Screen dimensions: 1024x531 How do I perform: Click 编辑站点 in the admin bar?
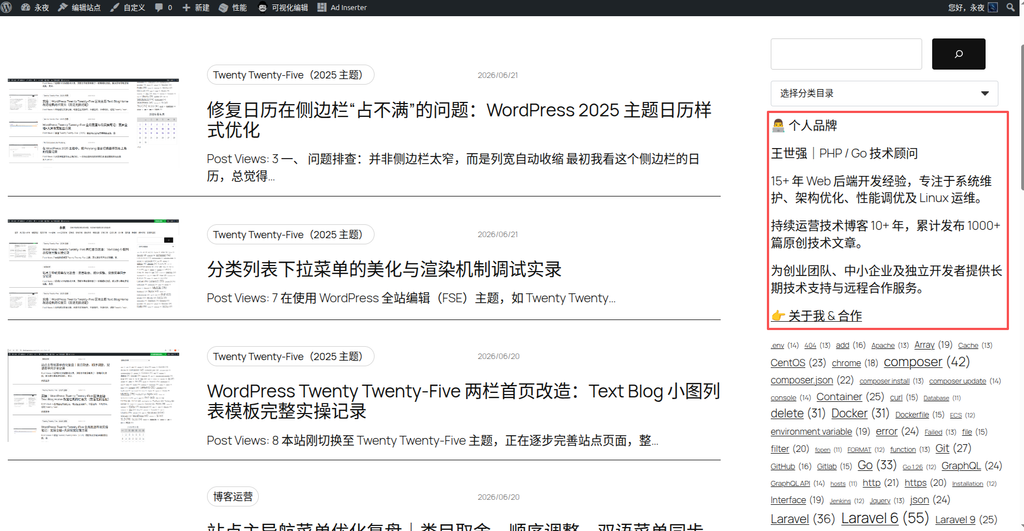pyautogui.click(x=80, y=7)
